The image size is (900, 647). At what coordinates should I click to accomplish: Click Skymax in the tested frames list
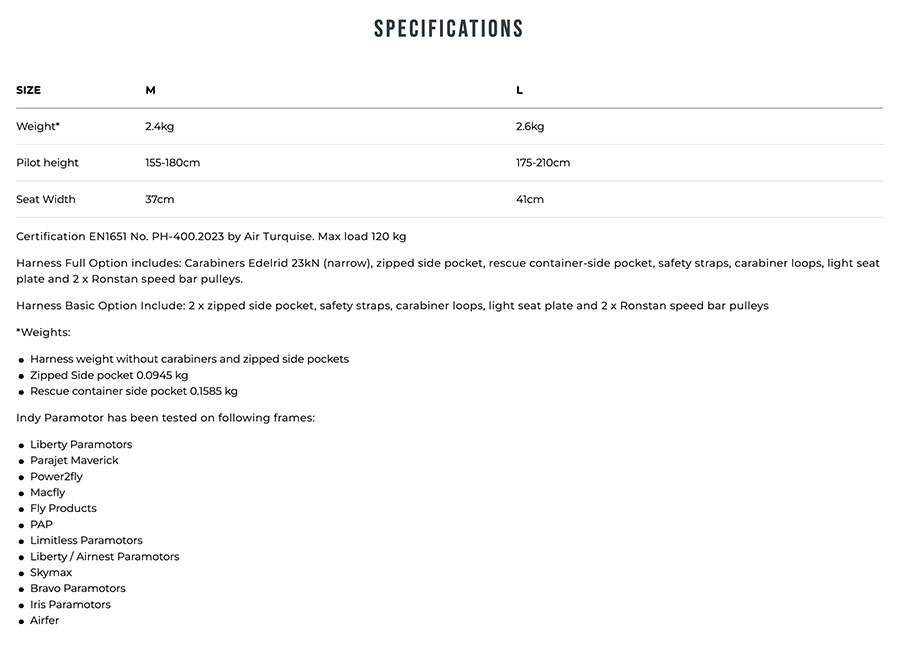(51, 572)
